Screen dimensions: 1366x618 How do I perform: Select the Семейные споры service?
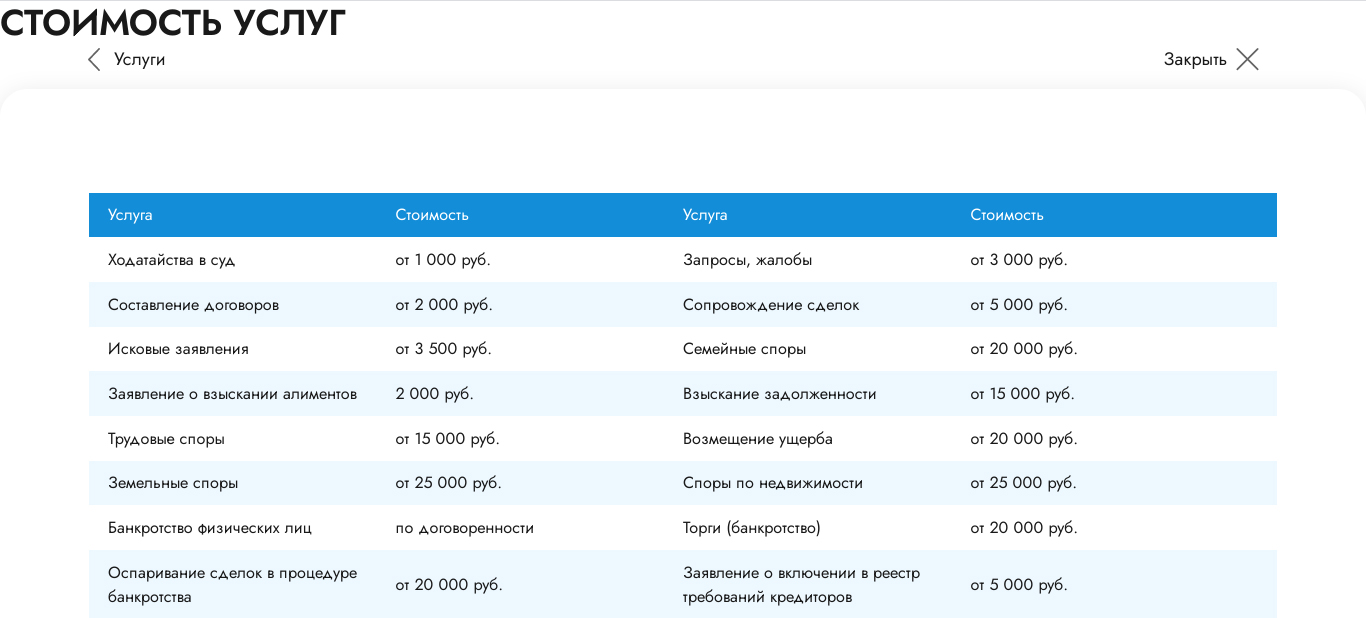coord(744,349)
